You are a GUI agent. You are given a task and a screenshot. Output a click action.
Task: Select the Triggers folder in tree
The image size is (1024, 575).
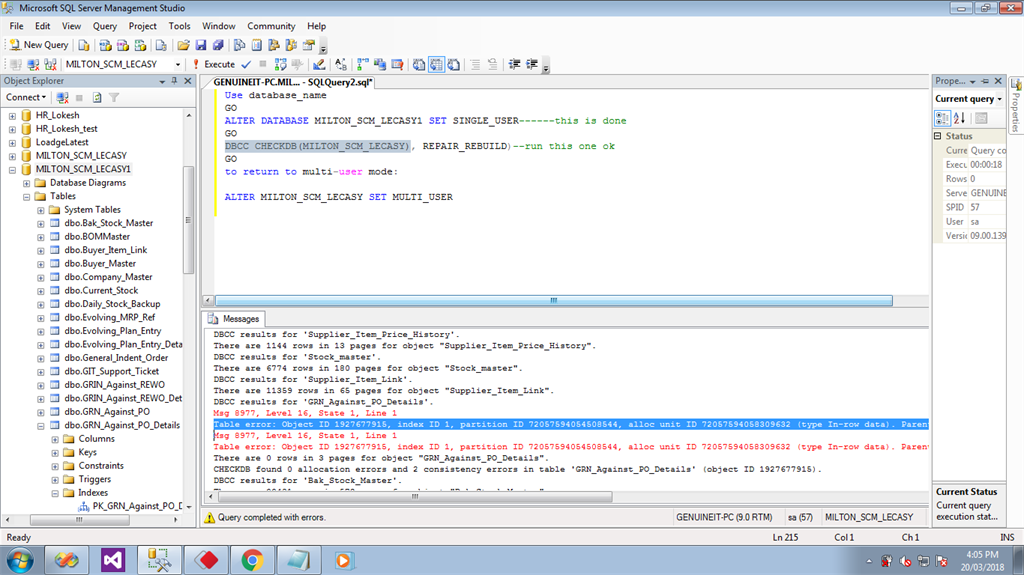coord(94,479)
